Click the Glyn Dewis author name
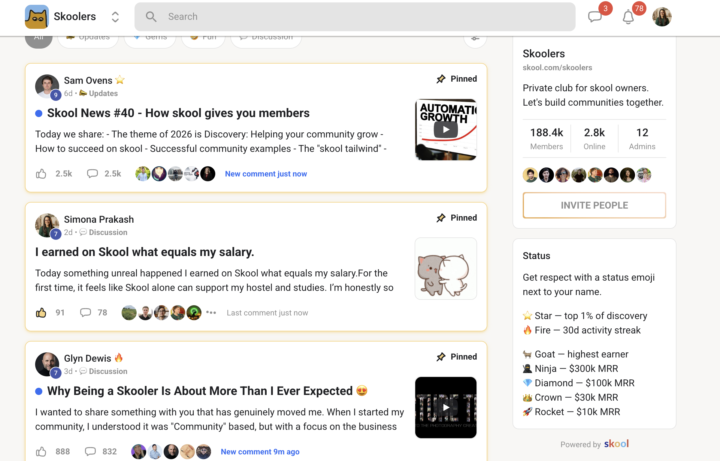The height and width of the screenshot is (461, 720). coord(87,358)
